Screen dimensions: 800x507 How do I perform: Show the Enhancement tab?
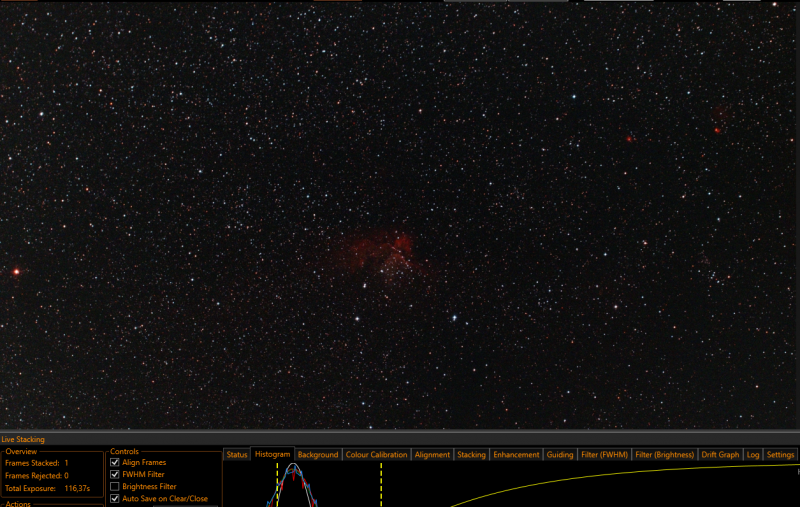point(516,454)
